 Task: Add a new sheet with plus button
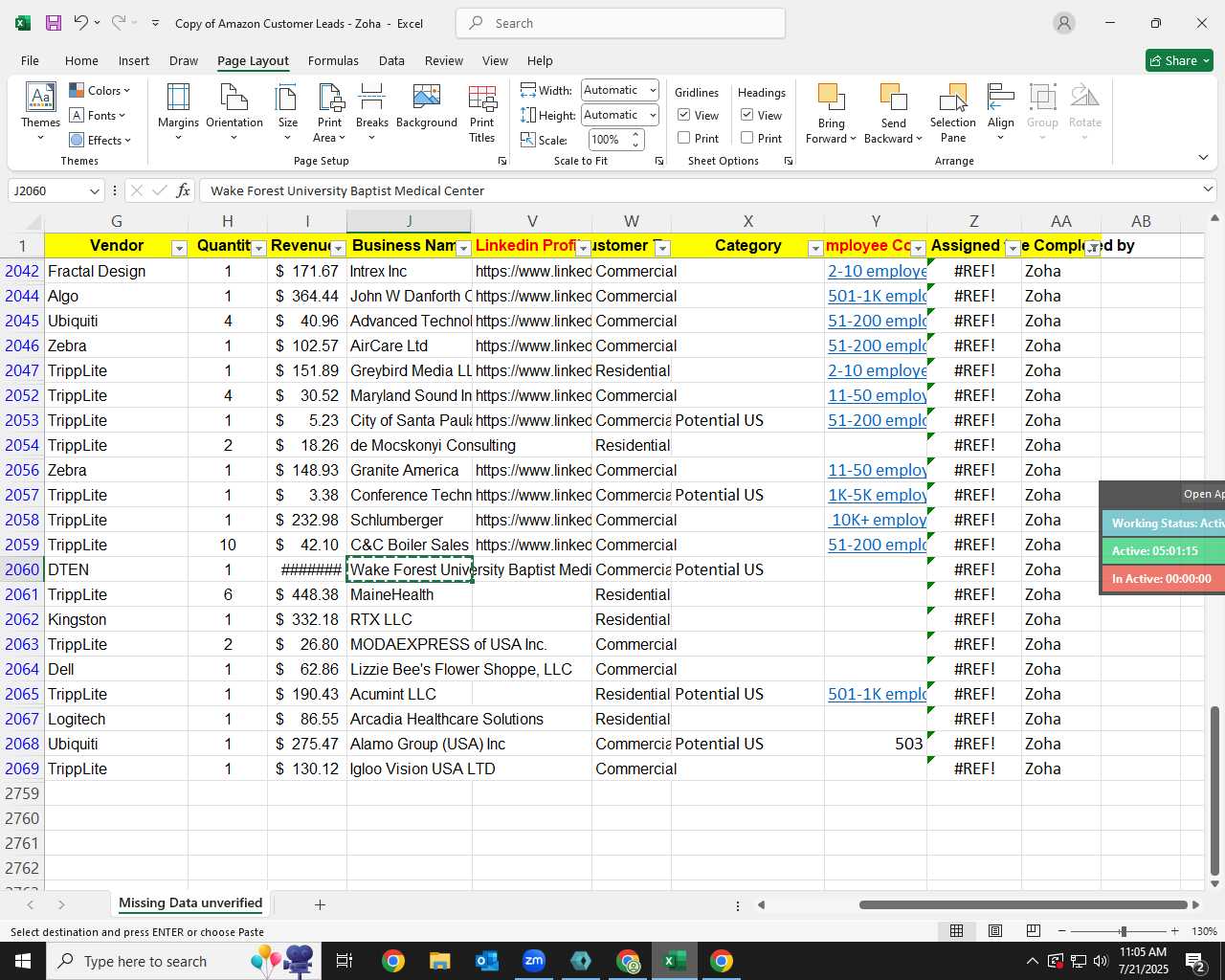(x=320, y=904)
